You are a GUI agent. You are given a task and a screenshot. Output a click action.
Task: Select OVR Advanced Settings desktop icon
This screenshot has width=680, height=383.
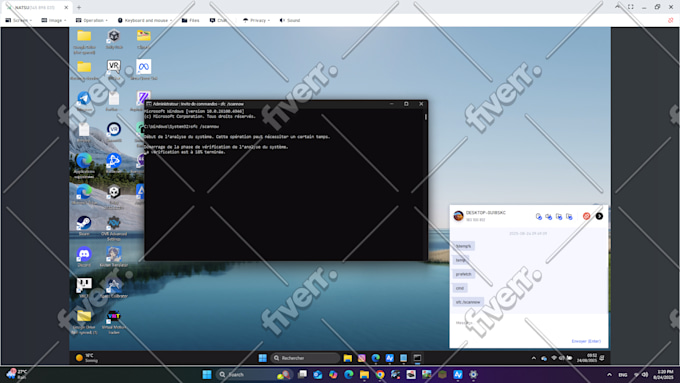(114, 228)
